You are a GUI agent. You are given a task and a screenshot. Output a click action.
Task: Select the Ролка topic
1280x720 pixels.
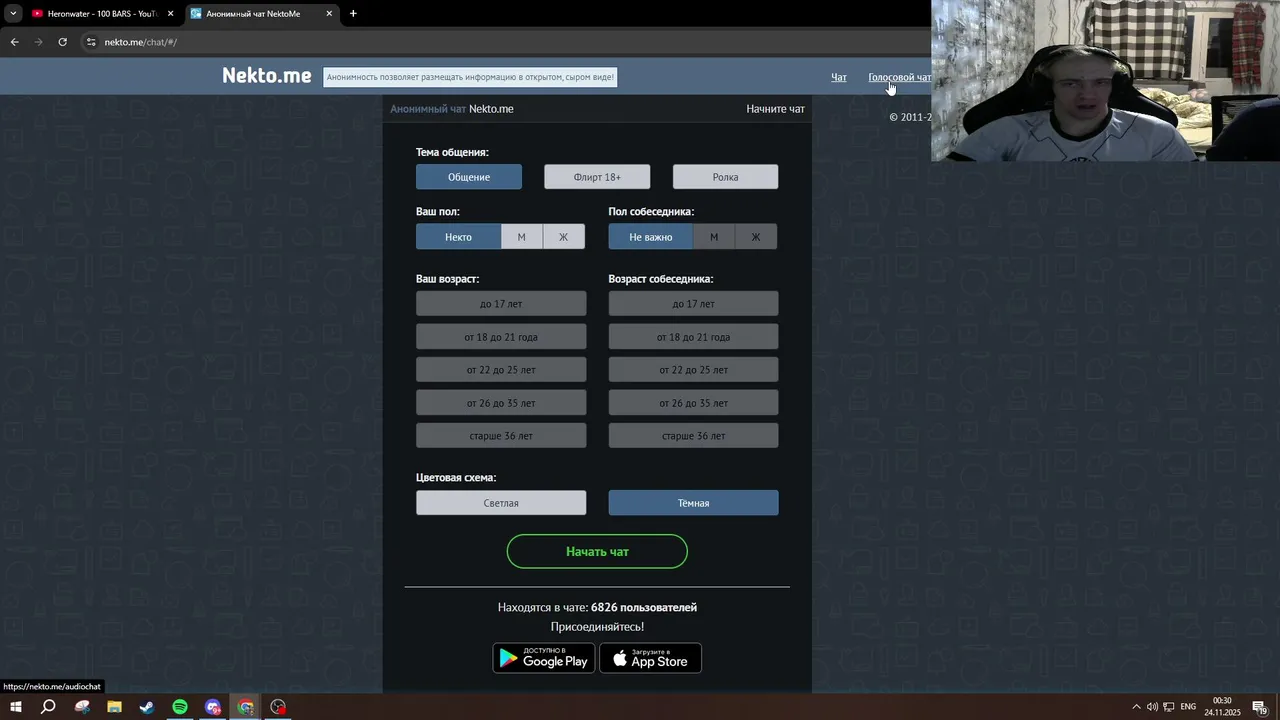point(725,177)
